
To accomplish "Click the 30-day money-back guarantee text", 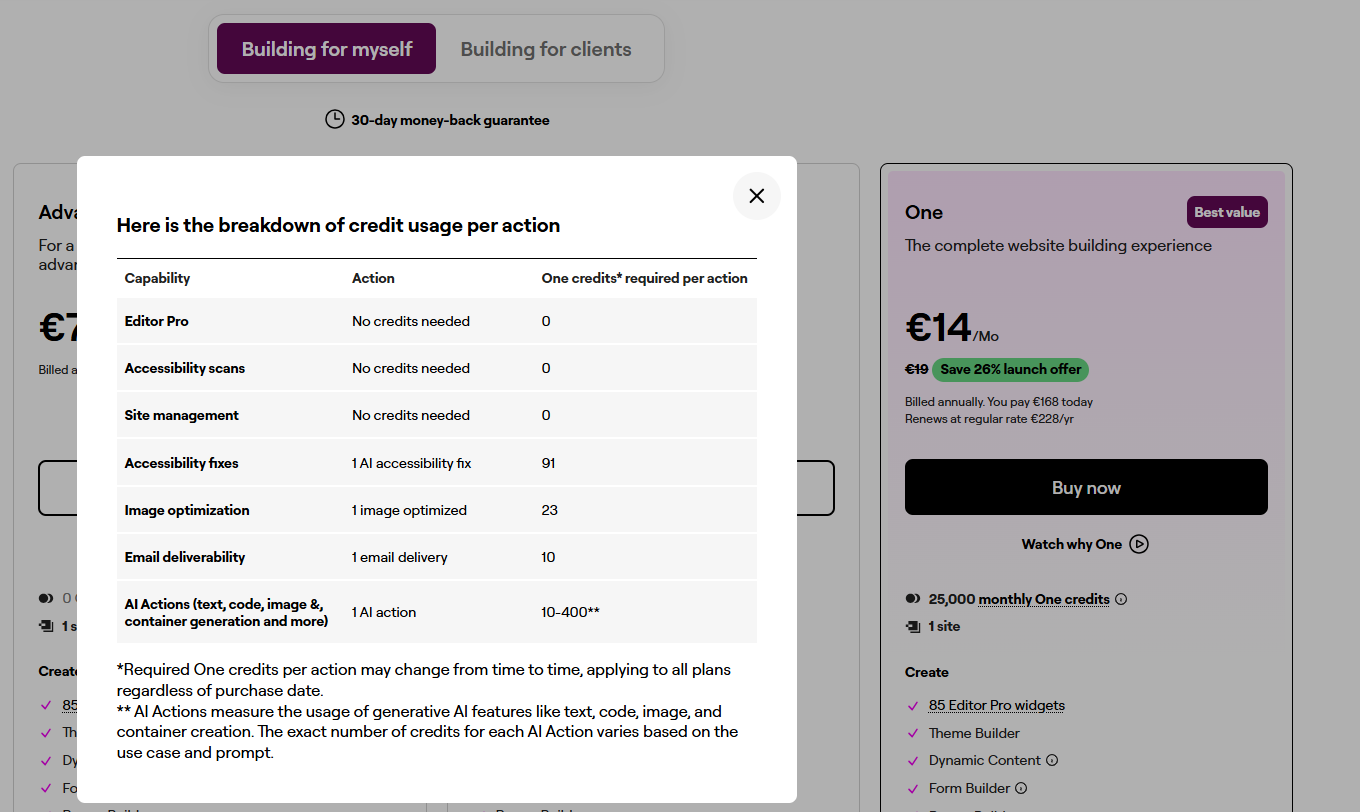I will [x=450, y=120].
